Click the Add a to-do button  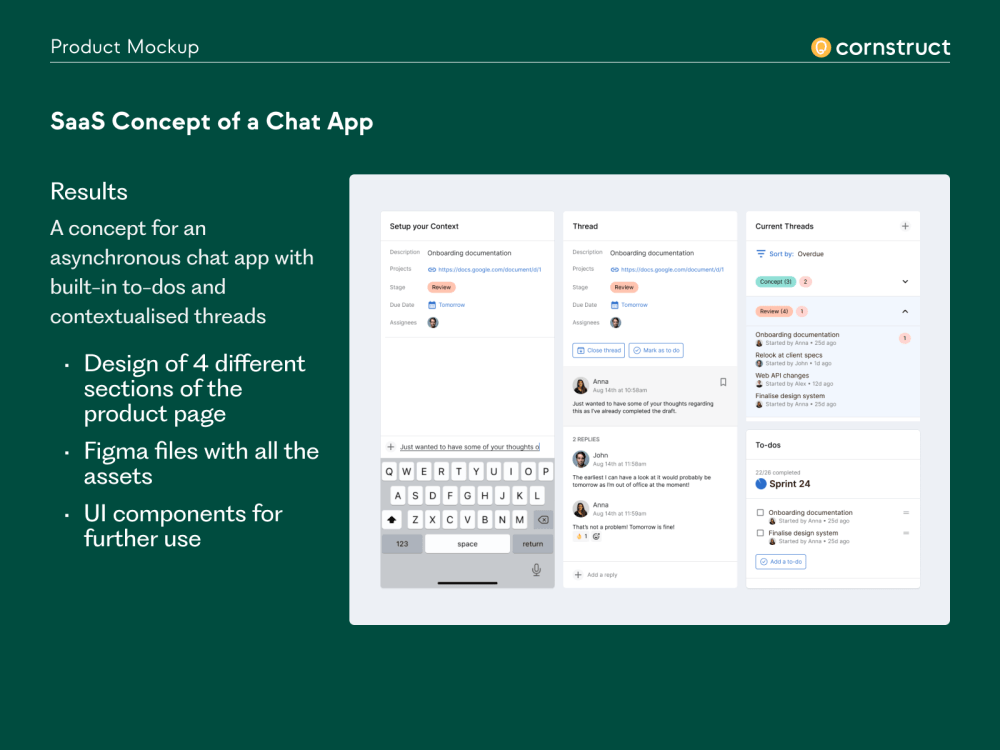point(781,562)
